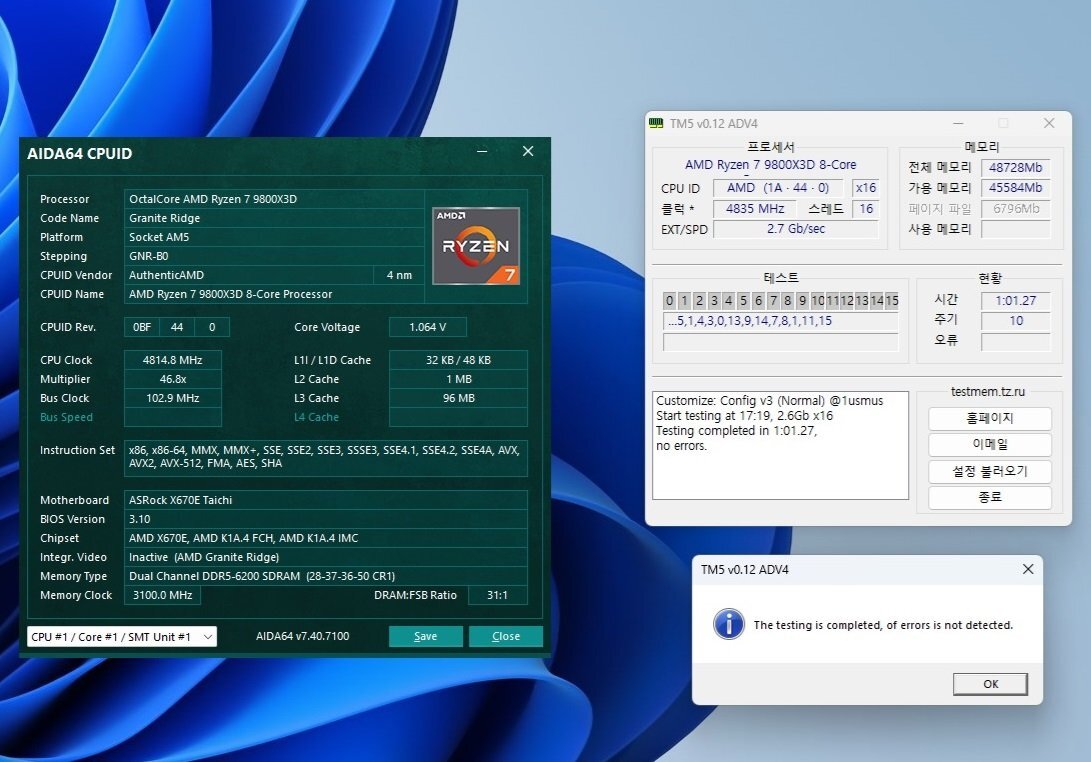Screen dimensions: 1091x762
Task: Click the 4 nm process value
Action: [399, 275]
